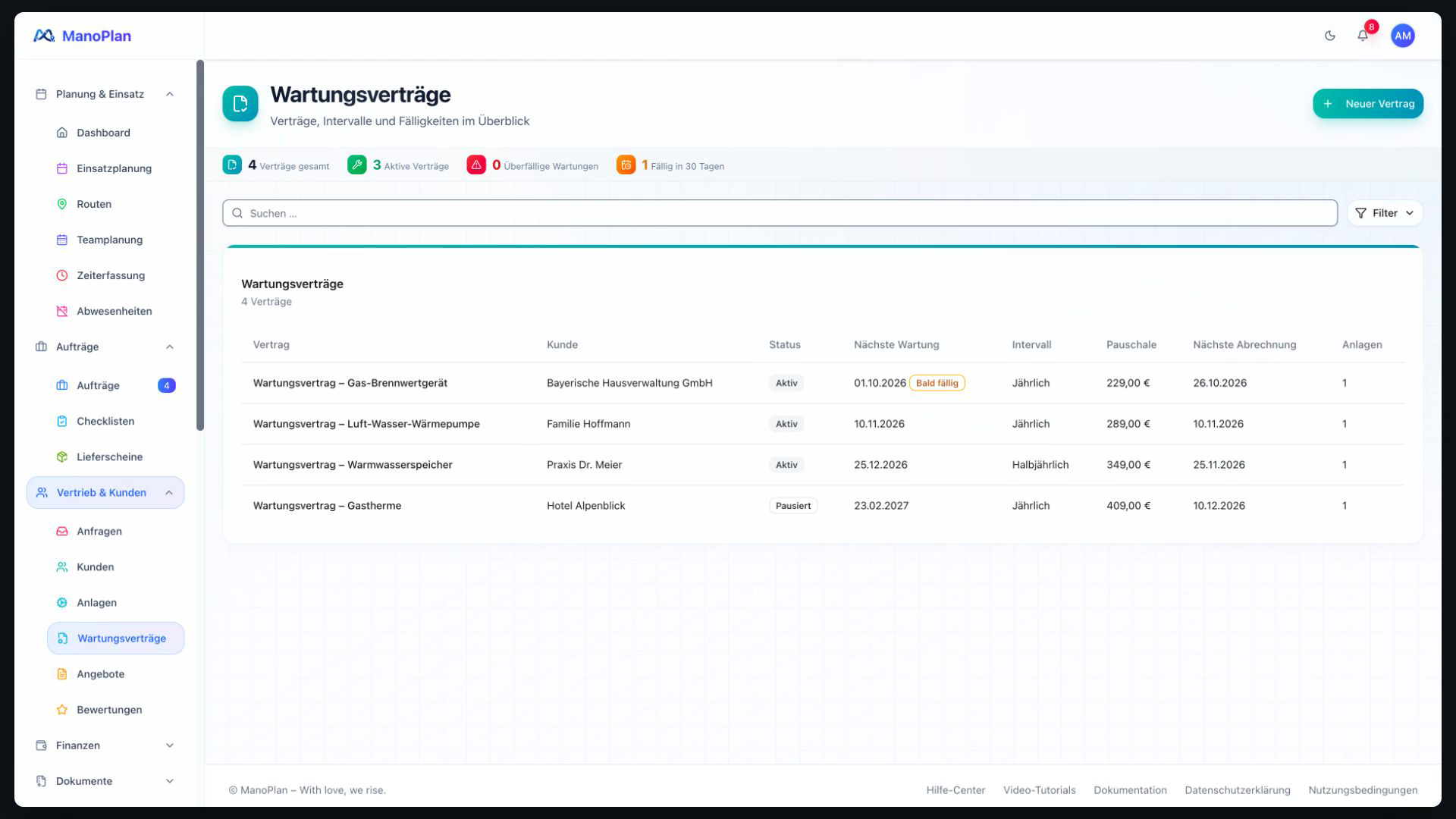Open the Wartungsvertrag – Gas-Brennwertgerät row
The width and height of the screenshot is (1456, 819).
[x=823, y=383]
